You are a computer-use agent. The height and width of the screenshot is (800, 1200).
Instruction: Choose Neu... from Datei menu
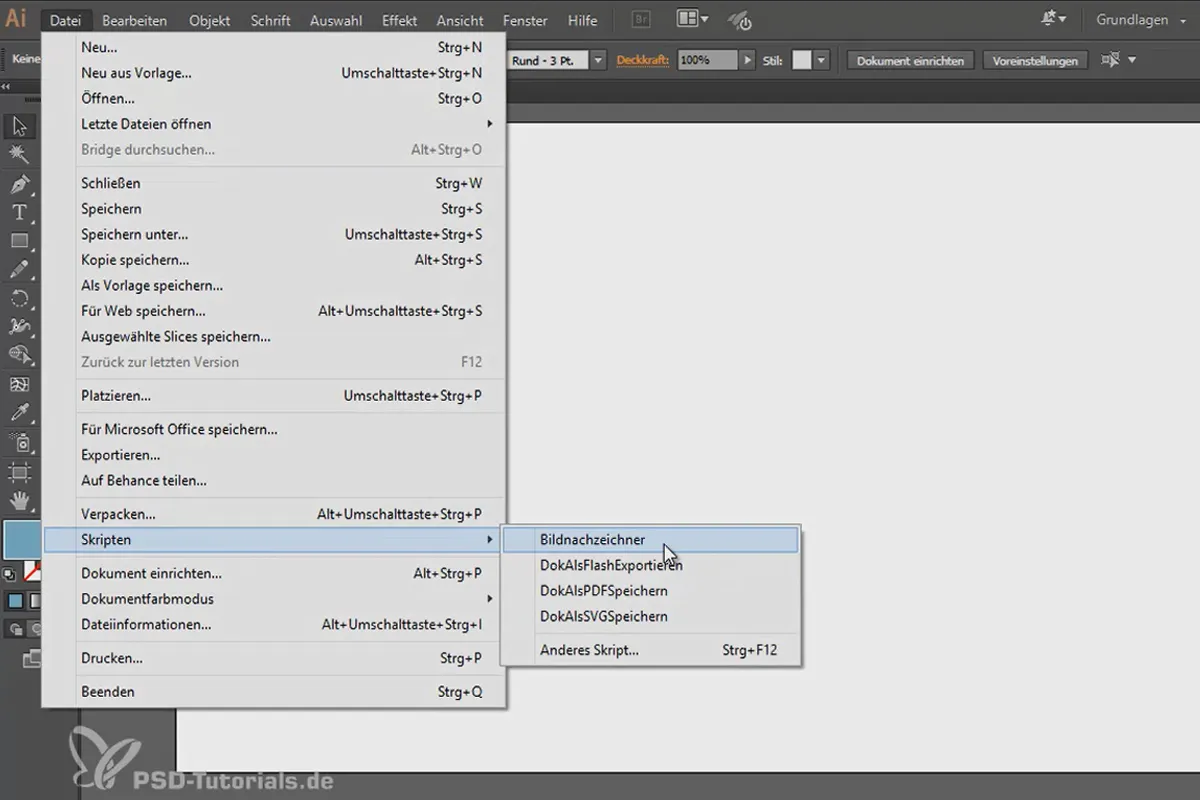pos(275,47)
